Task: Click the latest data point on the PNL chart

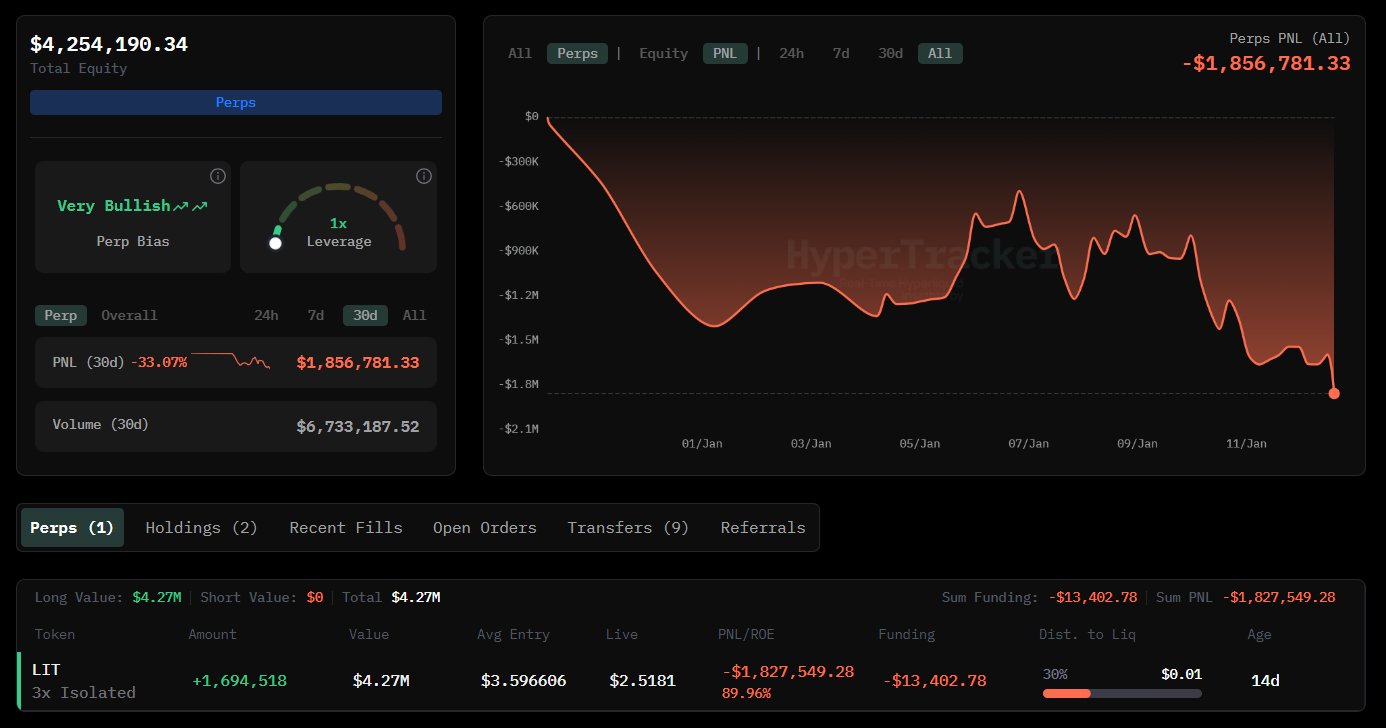Action: click(1333, 393)
